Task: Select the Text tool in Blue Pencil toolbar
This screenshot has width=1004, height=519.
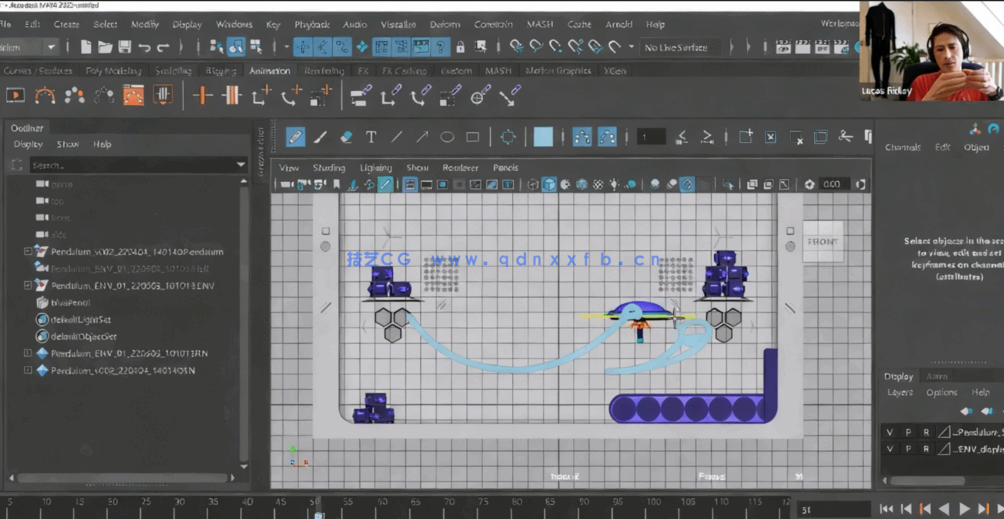Action: (371, 137)
